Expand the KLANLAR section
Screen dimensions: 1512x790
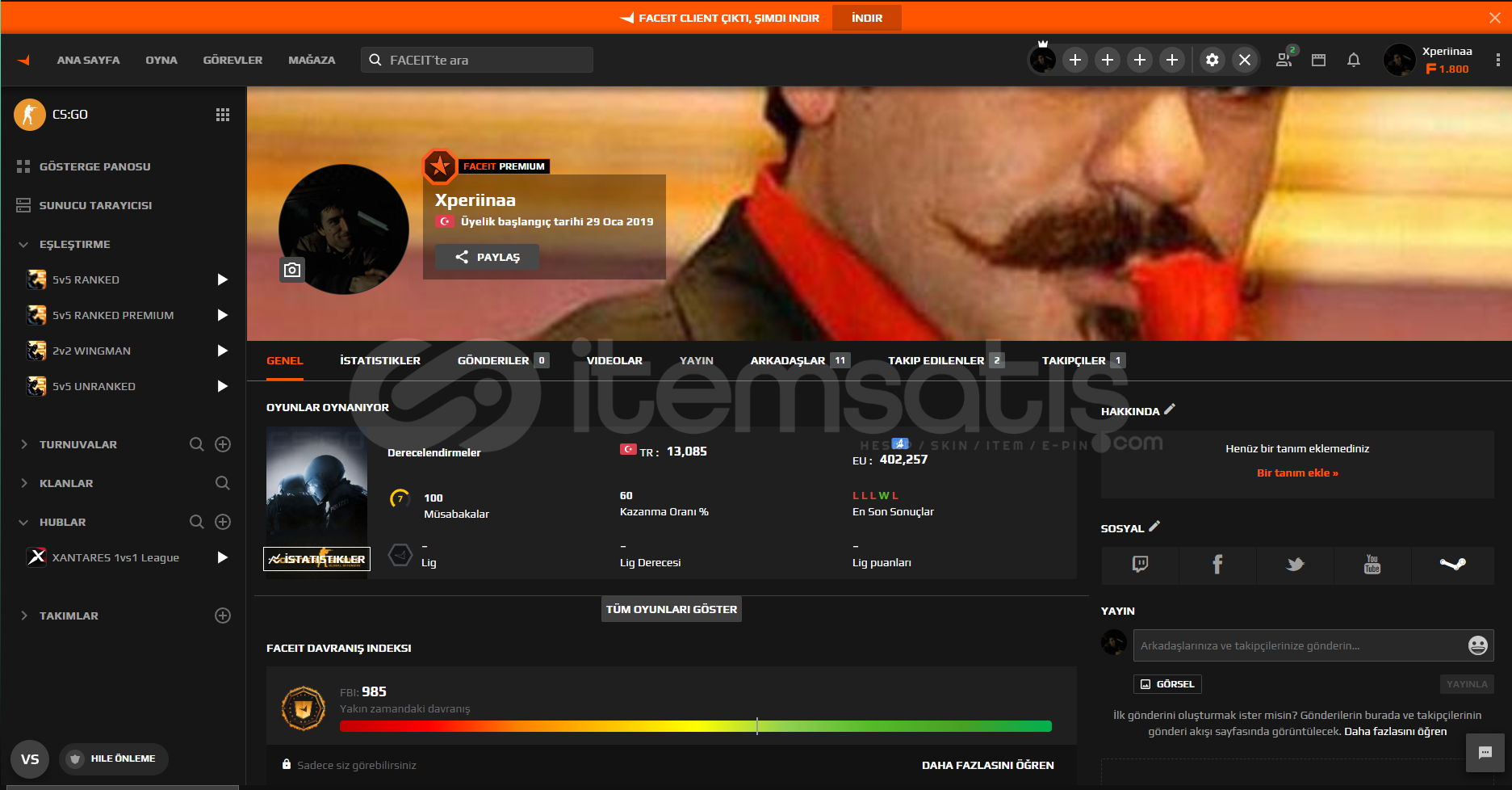pos(23,483)
